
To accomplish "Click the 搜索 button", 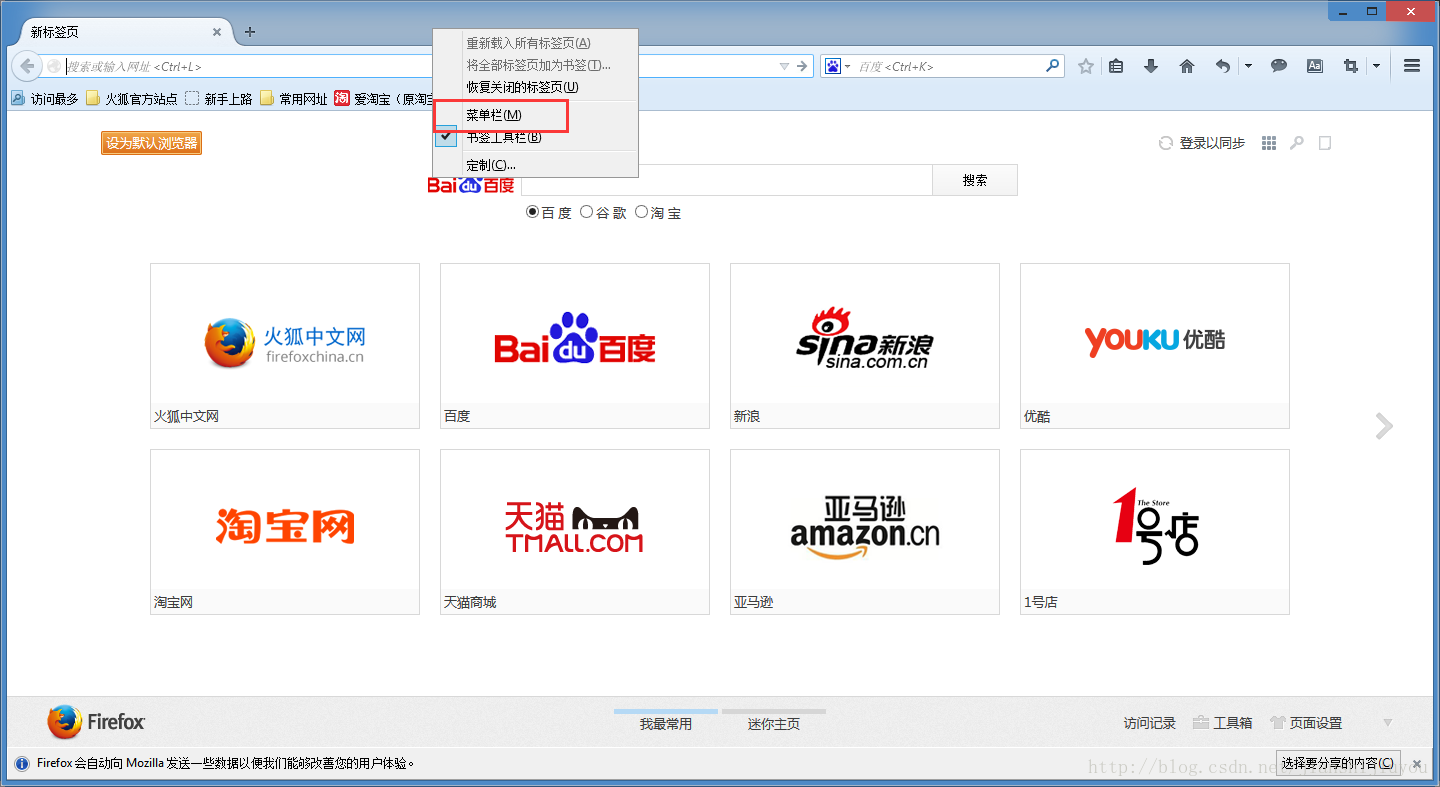I will pyautogui.click(x=975, y=180).
